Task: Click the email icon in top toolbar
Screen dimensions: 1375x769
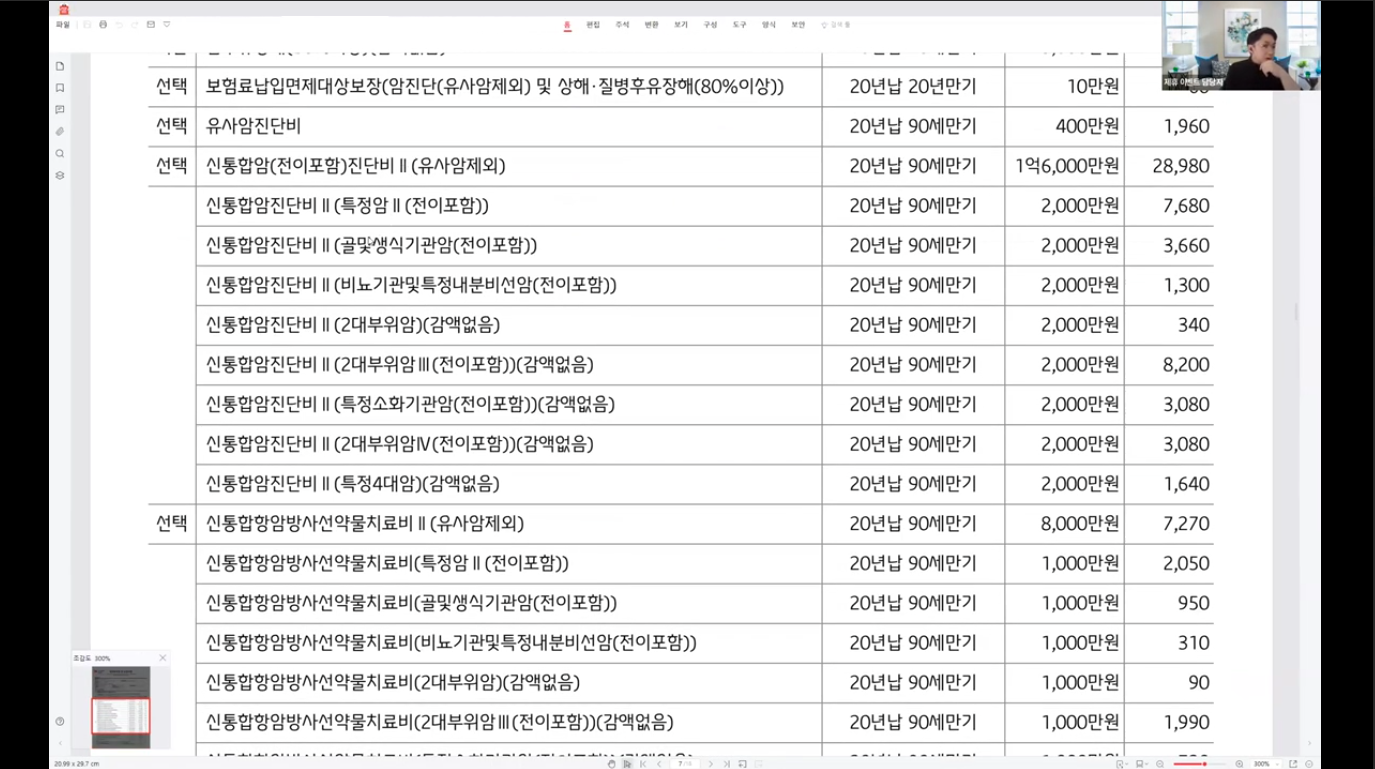Action: click(150, 24)
